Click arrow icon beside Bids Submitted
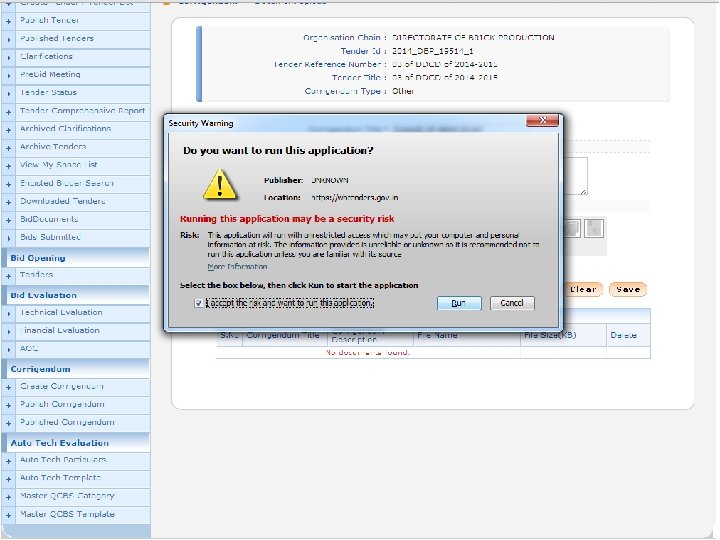 click(x=8, y=238)
